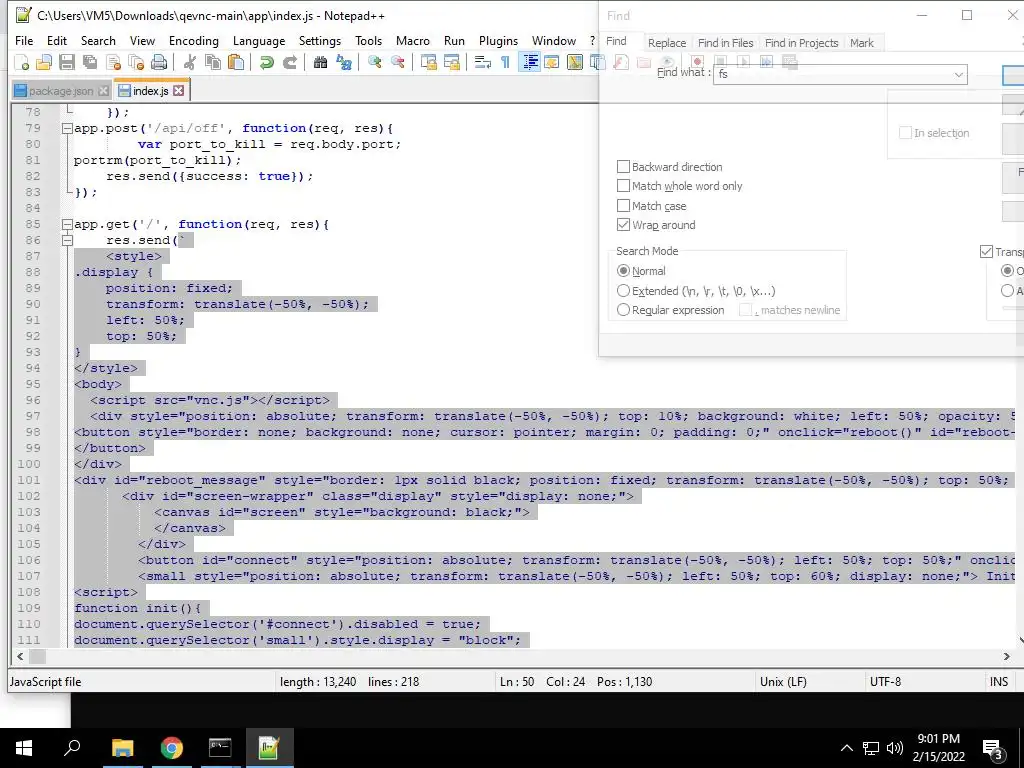The image size is (1024, 768).
Task: Open the Macro menu
Action: [x=413, y=40]
